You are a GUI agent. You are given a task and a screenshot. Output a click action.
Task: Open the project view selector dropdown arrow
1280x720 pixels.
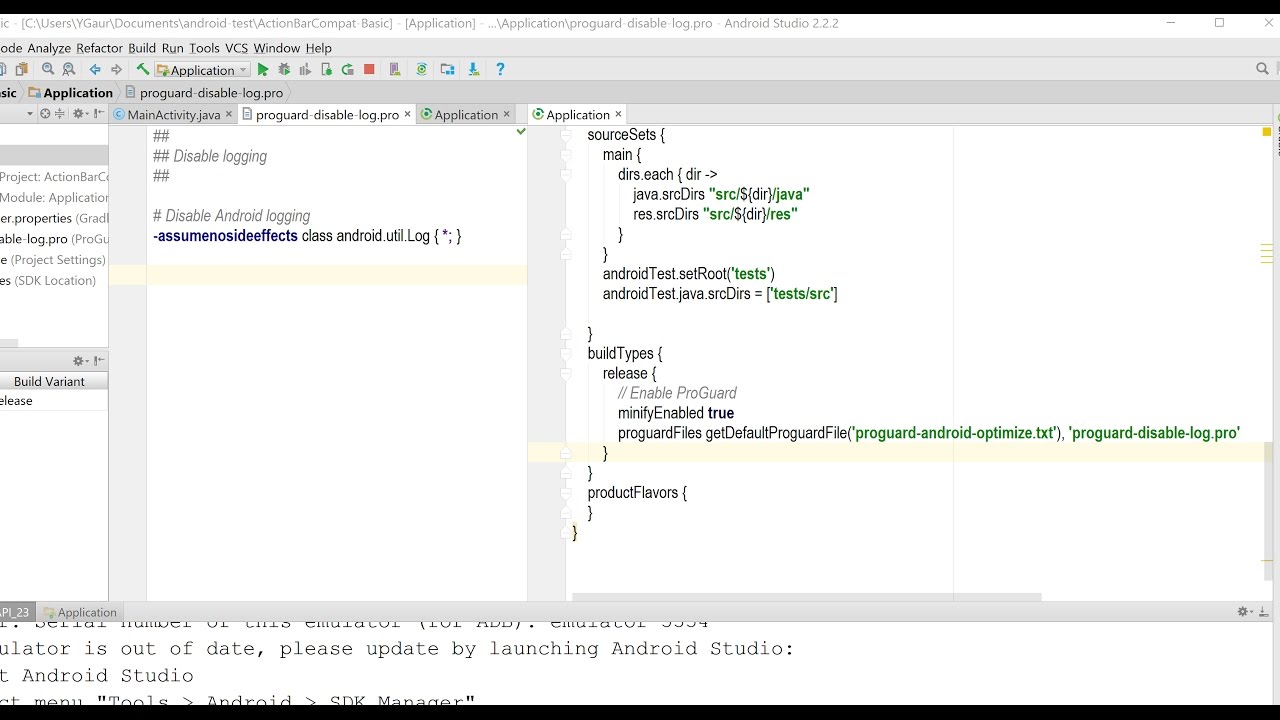coord(30,114)
